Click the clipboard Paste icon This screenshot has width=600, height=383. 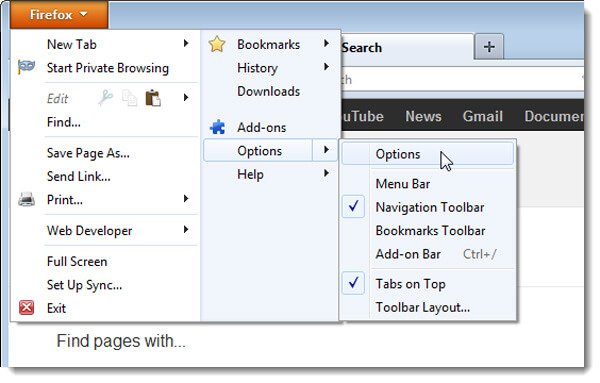coord(153,98)
